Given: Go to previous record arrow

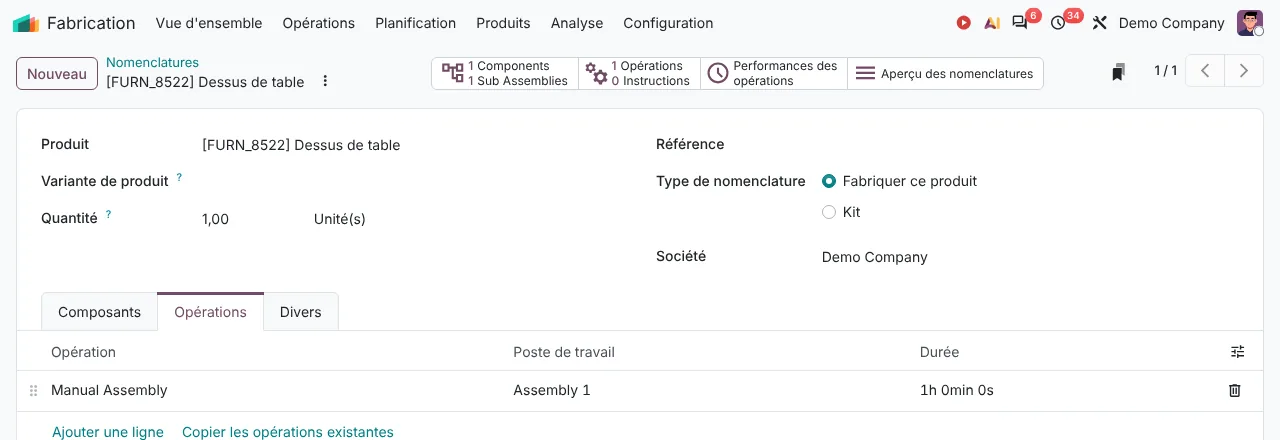Looking at the screenshot, I should pos(1206,71).
